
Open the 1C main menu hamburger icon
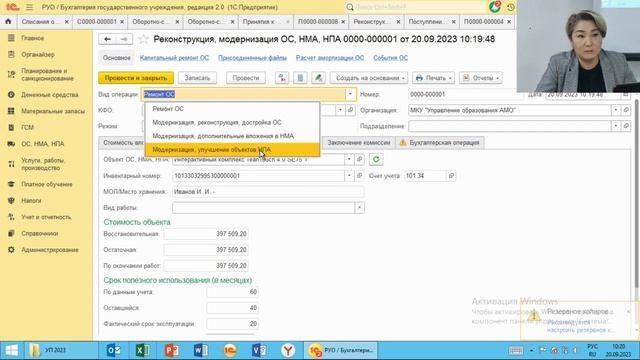pyautogui.click(x=29, y=7)
